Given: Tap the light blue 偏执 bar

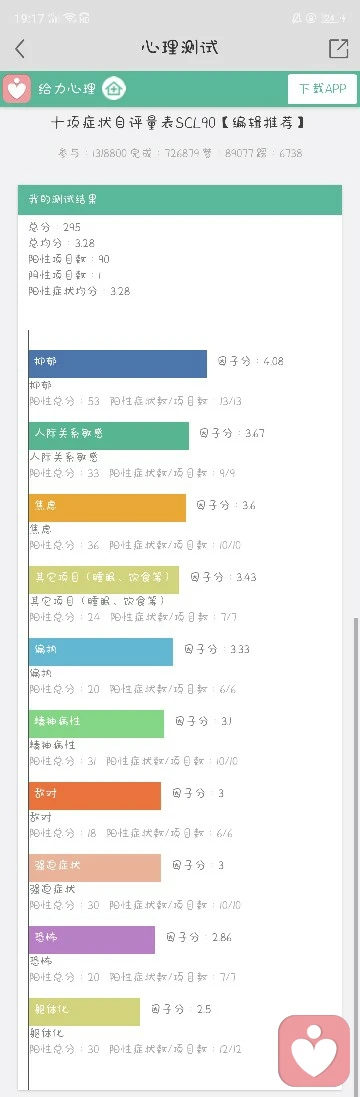Looking at the screenshot, I should [101, 651].
